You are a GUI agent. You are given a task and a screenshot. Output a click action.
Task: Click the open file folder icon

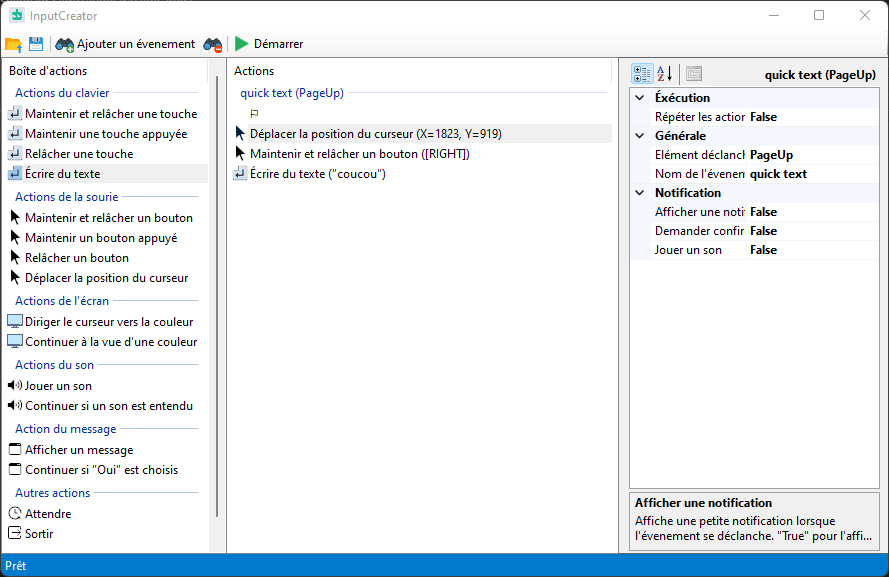(x=13, y=44)
